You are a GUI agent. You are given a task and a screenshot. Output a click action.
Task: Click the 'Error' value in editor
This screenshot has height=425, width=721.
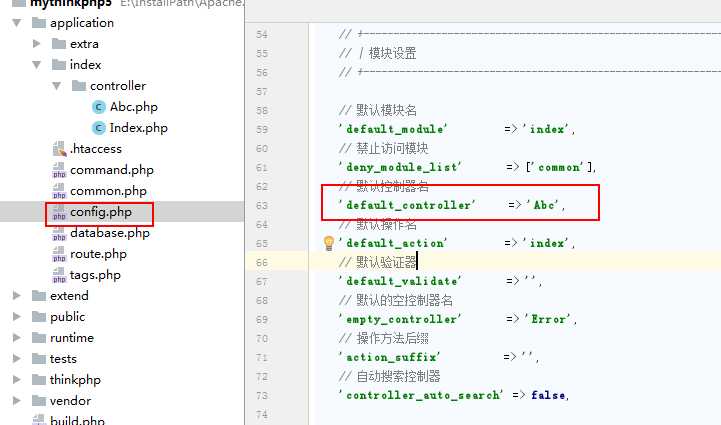[548, 319]
